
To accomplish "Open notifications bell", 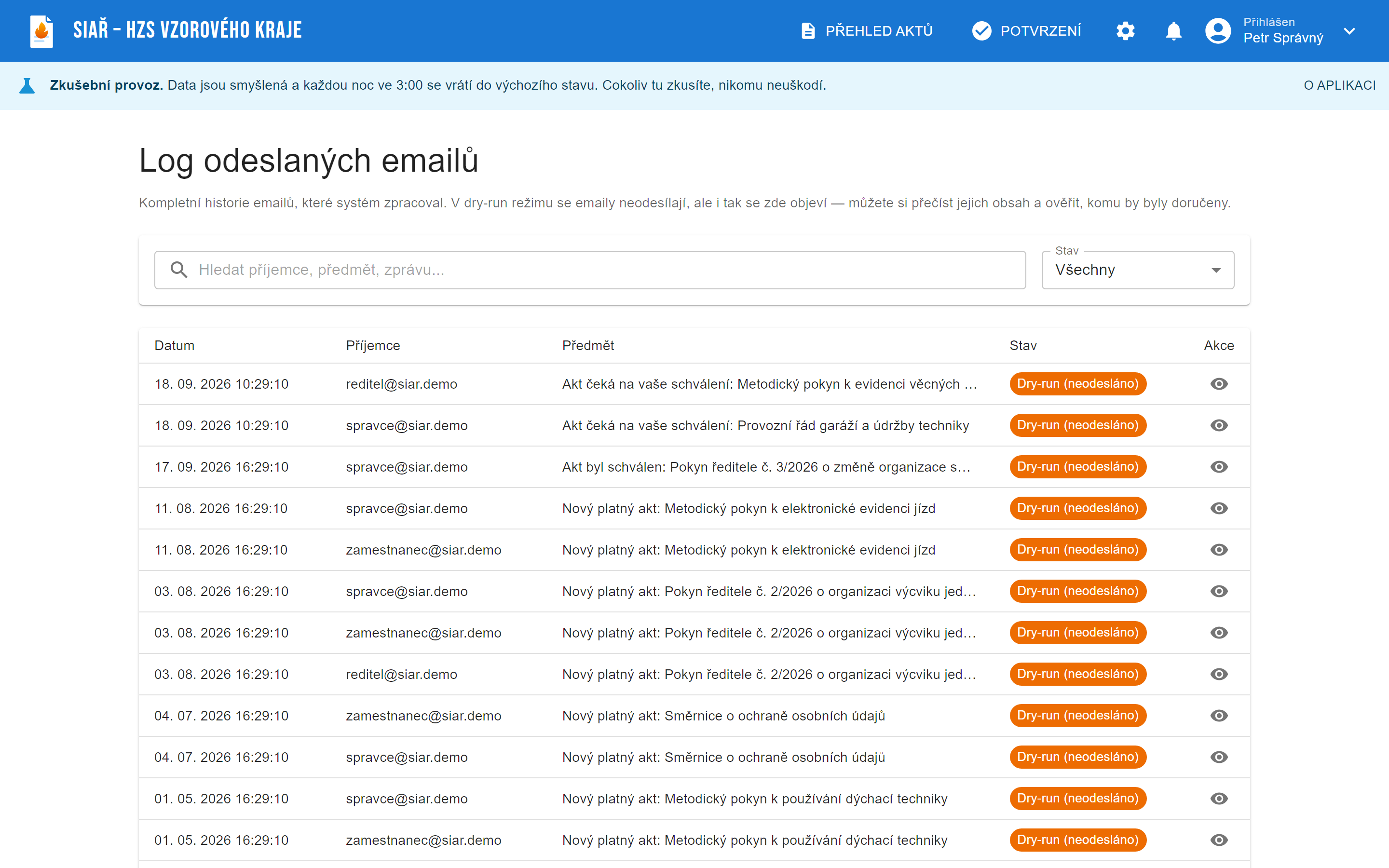I will (x=1174, y=31).
